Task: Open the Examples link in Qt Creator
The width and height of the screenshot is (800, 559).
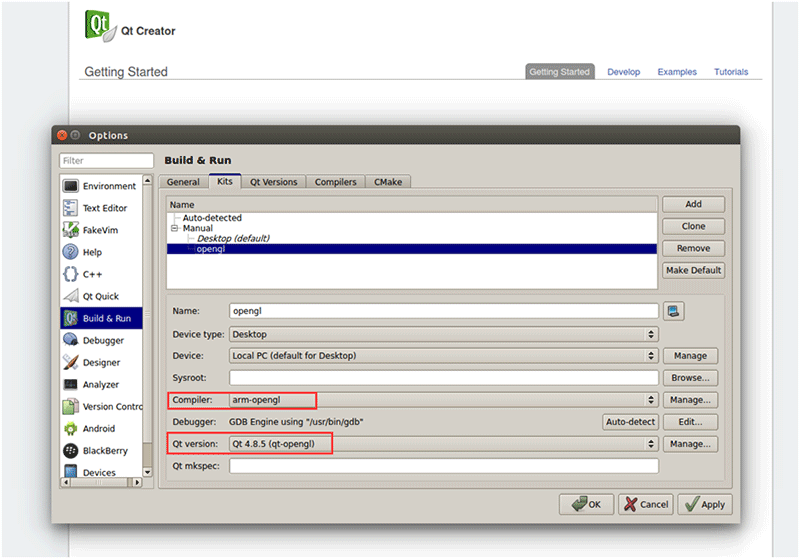Action: click(x=677, y=72)
